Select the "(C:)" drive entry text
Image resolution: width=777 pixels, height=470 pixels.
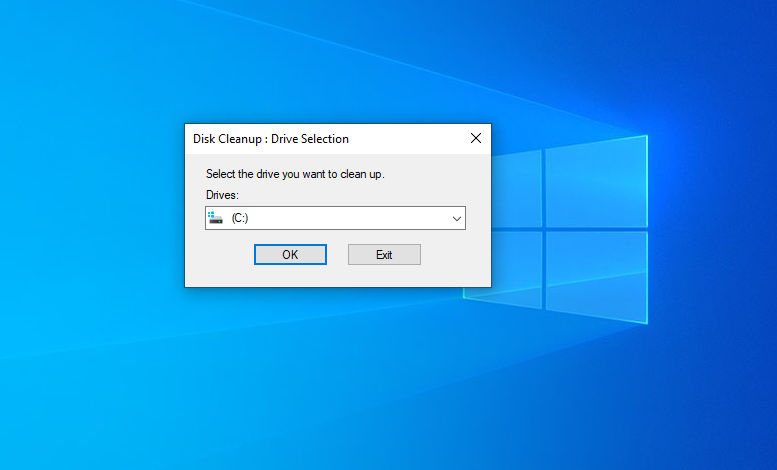point(240,218)
